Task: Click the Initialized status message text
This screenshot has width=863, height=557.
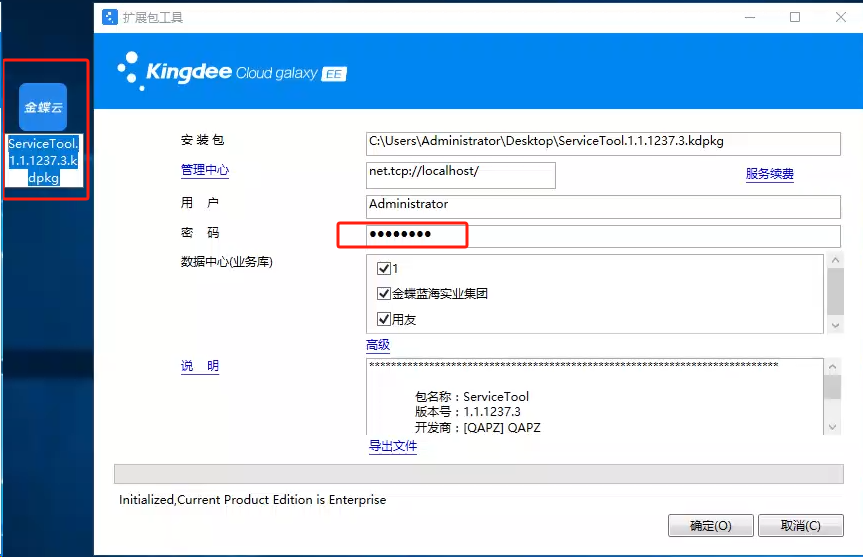Action: click(253, 500)
